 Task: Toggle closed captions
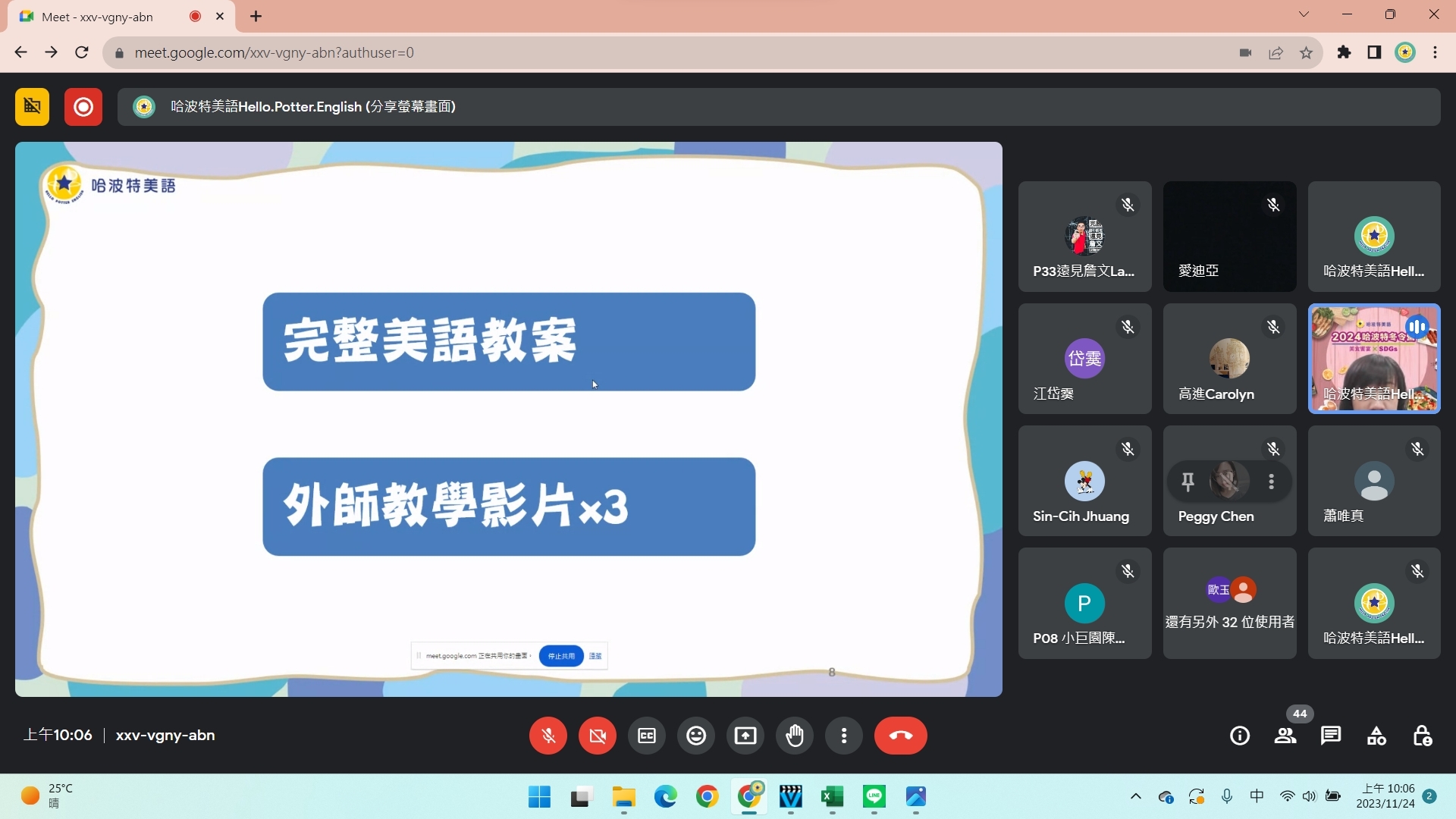(646, 736)
